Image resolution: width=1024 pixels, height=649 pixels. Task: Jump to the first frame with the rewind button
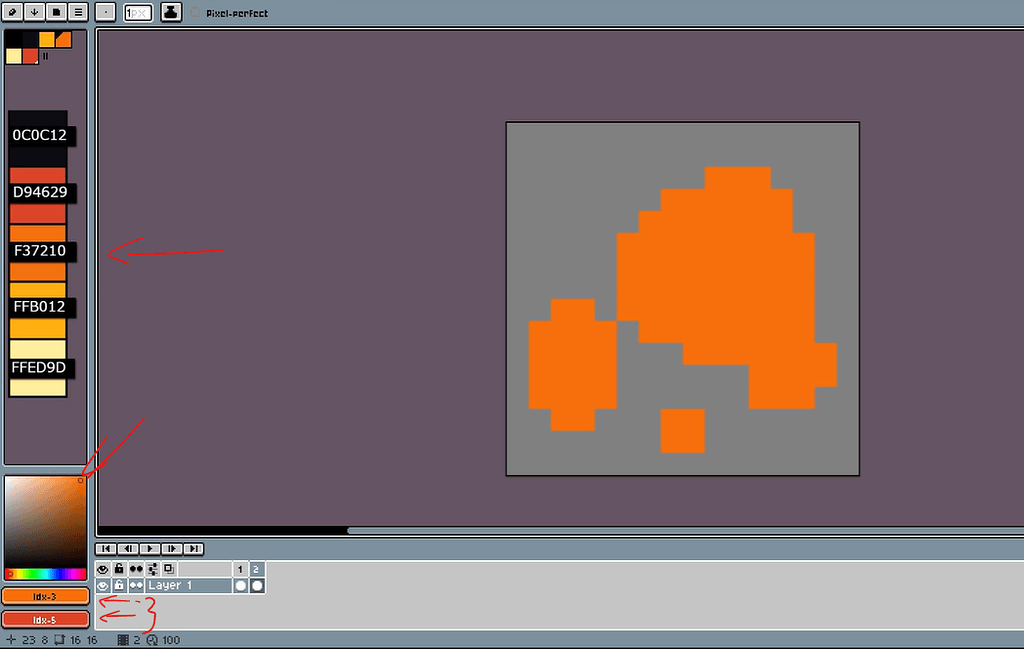[x=105, y=548]
